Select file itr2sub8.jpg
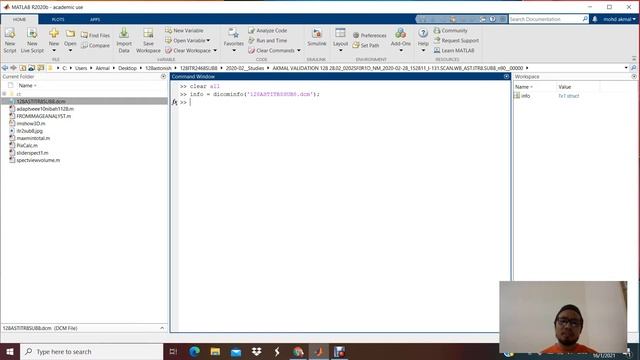 pos(29,131)
